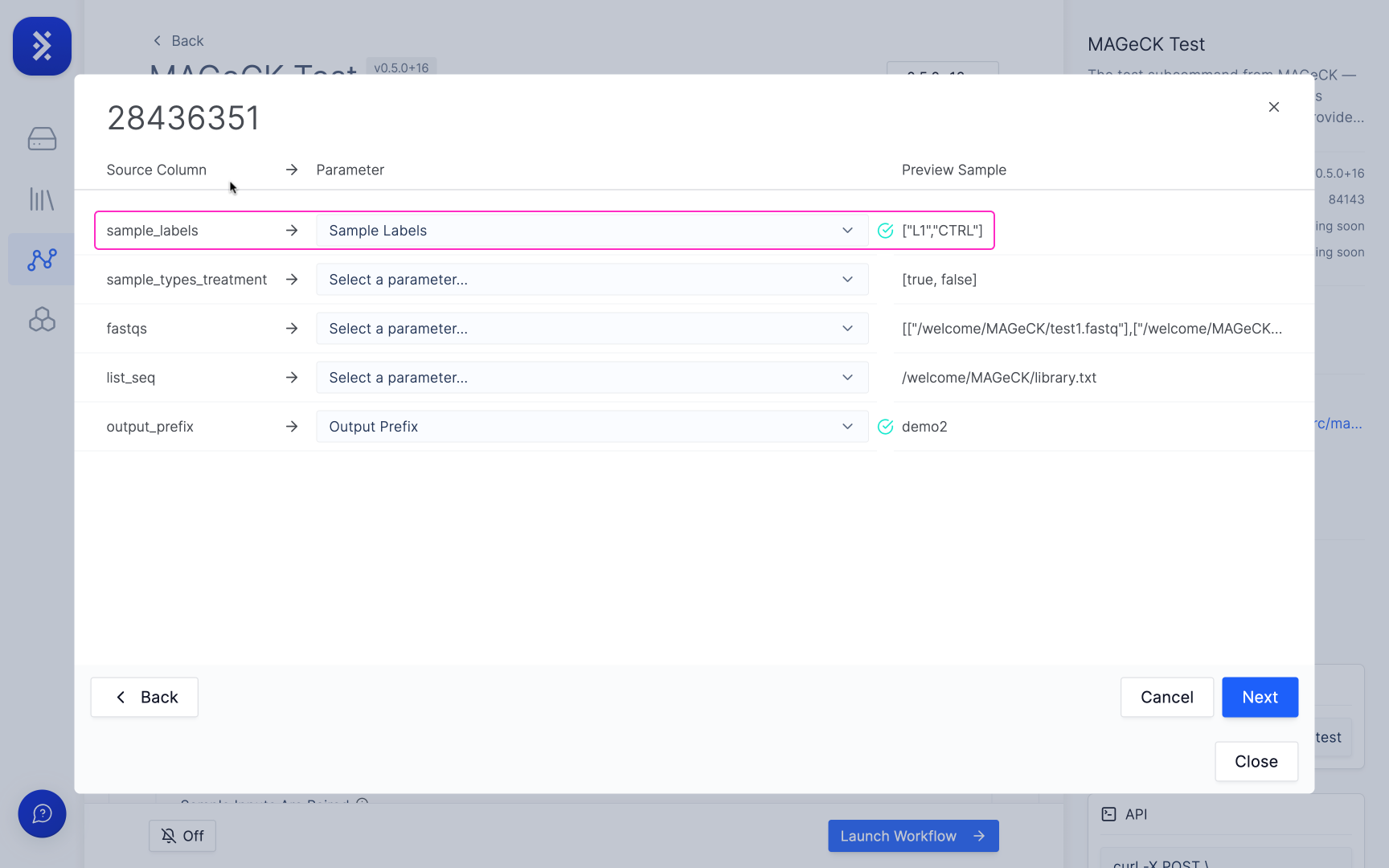Image resolution: width=1389 pixels, height=868 pixels.
Task: Click the Source Column header
Action: click(x=157, y=170)
